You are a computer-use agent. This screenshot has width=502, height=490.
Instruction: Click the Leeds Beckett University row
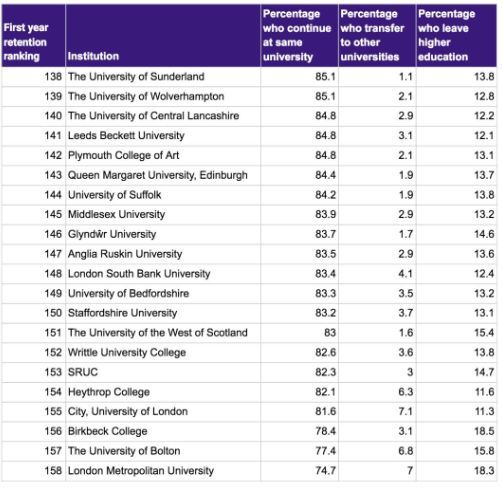(x=249, y=136)
